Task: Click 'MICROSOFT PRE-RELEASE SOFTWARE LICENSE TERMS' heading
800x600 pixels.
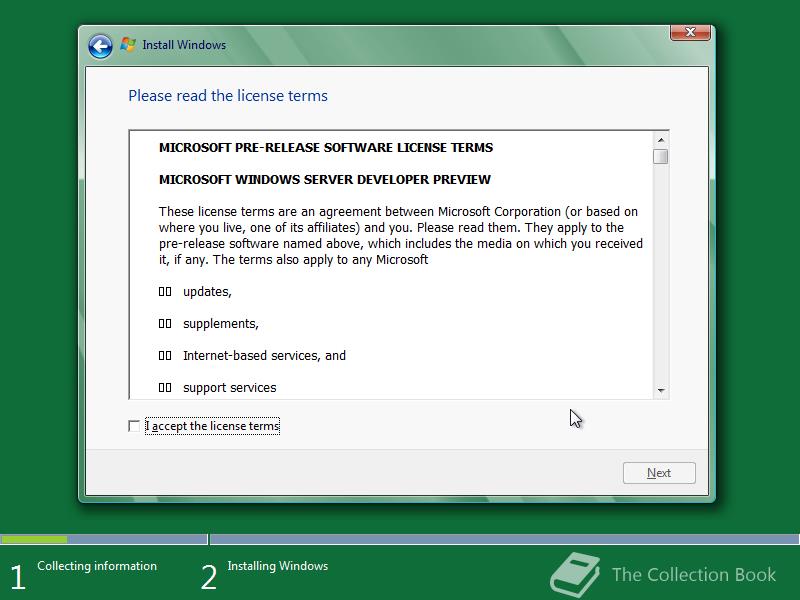Action: 326,147
